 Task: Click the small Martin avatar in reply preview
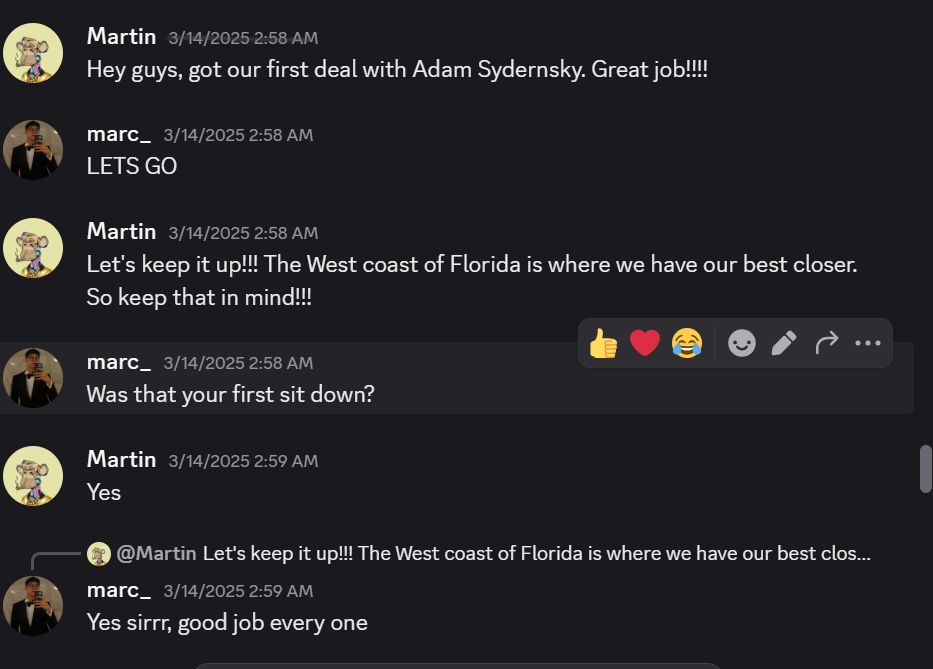(x=98, y=553)
